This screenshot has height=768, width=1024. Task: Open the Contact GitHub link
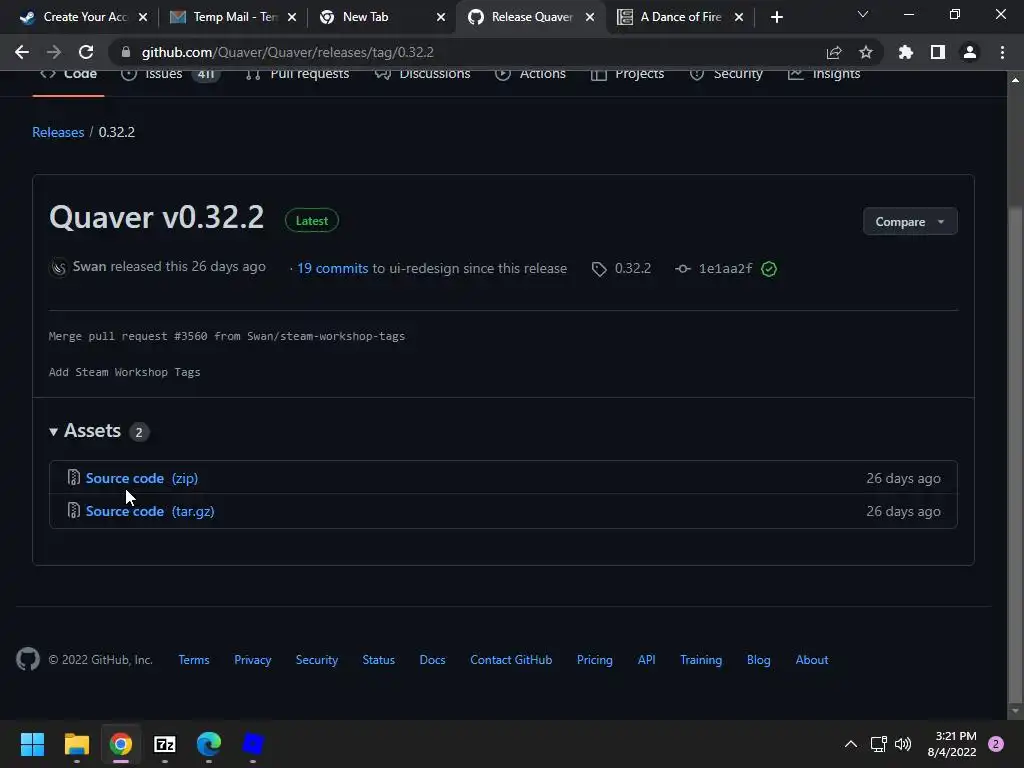pos(511,660)
